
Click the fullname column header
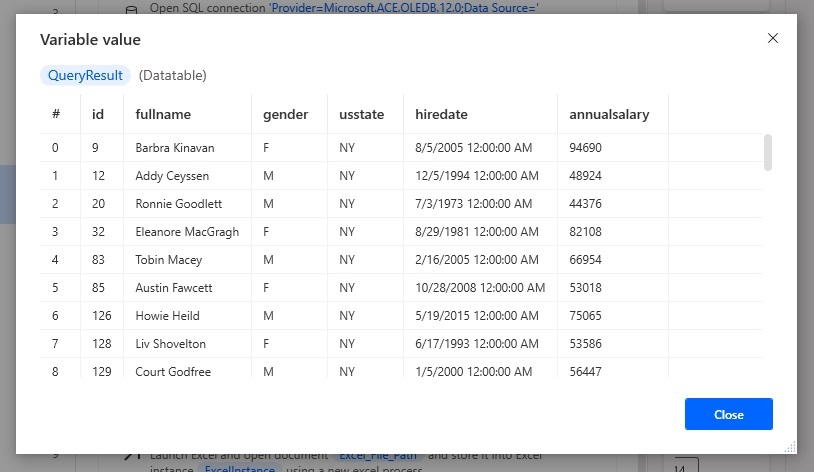coord(163,114)
